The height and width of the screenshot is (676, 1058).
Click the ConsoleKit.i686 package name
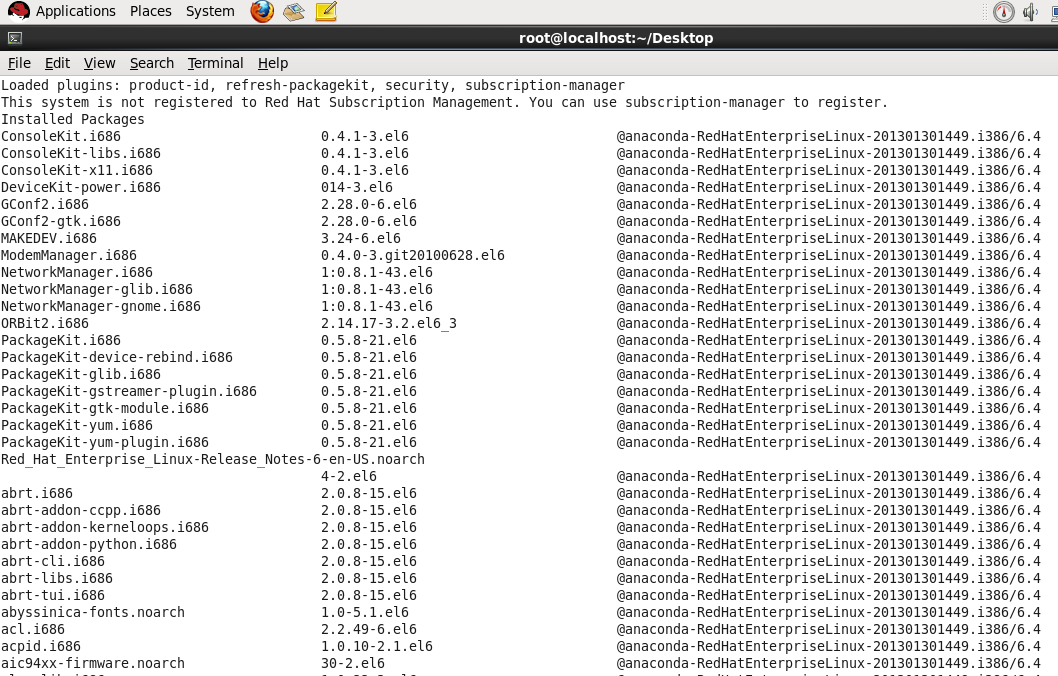point(61,136)
